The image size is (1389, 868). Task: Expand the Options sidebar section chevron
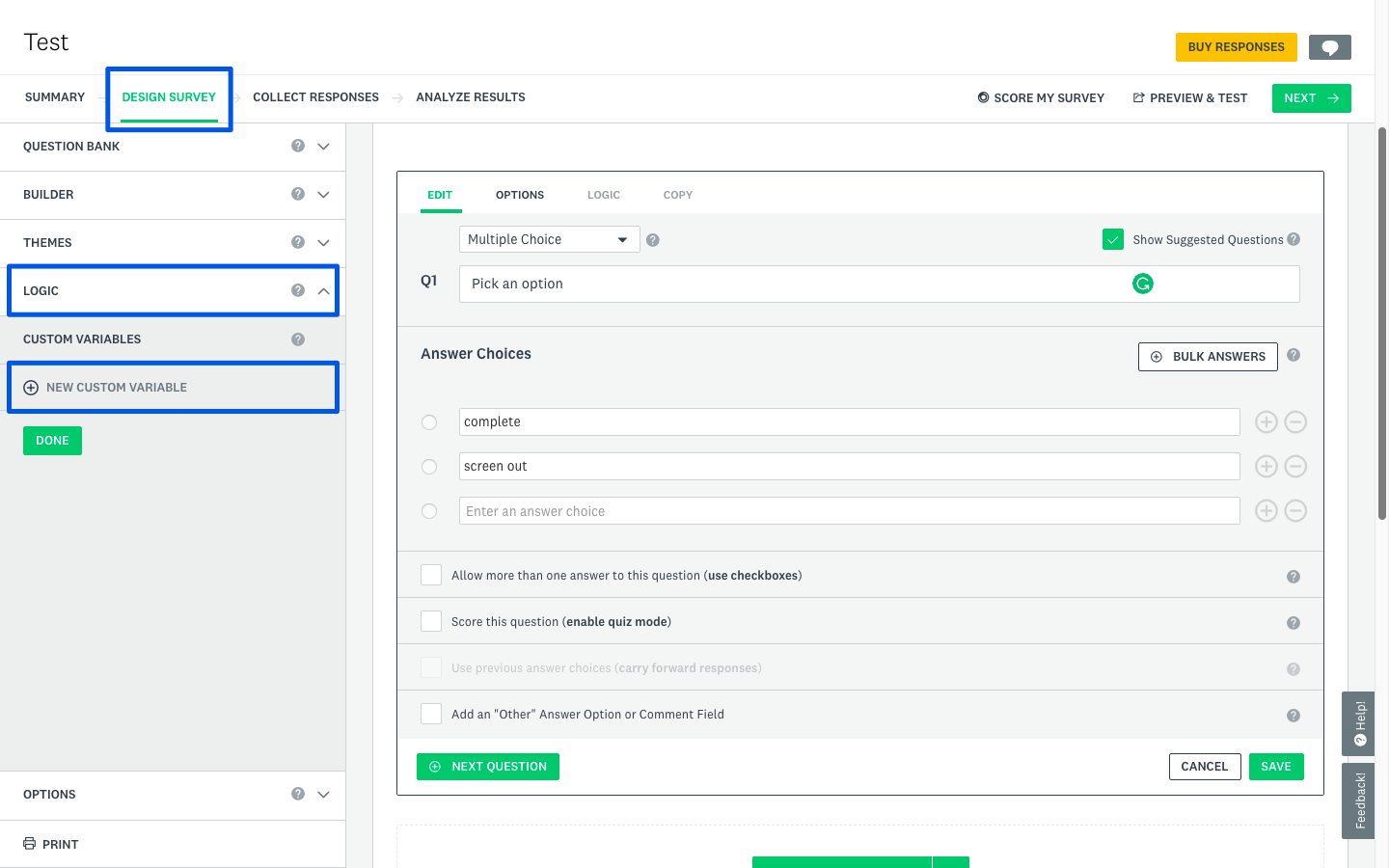click(x=323, y=795)
